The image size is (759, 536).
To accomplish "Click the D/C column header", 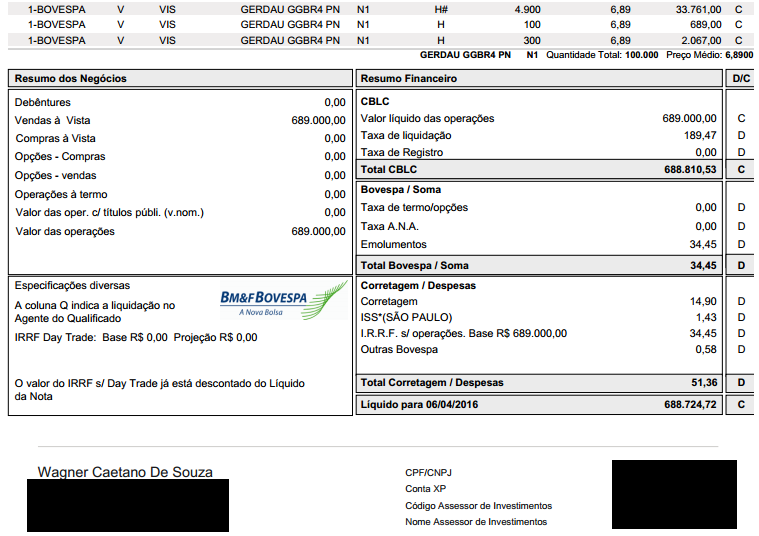I will 741,78.
